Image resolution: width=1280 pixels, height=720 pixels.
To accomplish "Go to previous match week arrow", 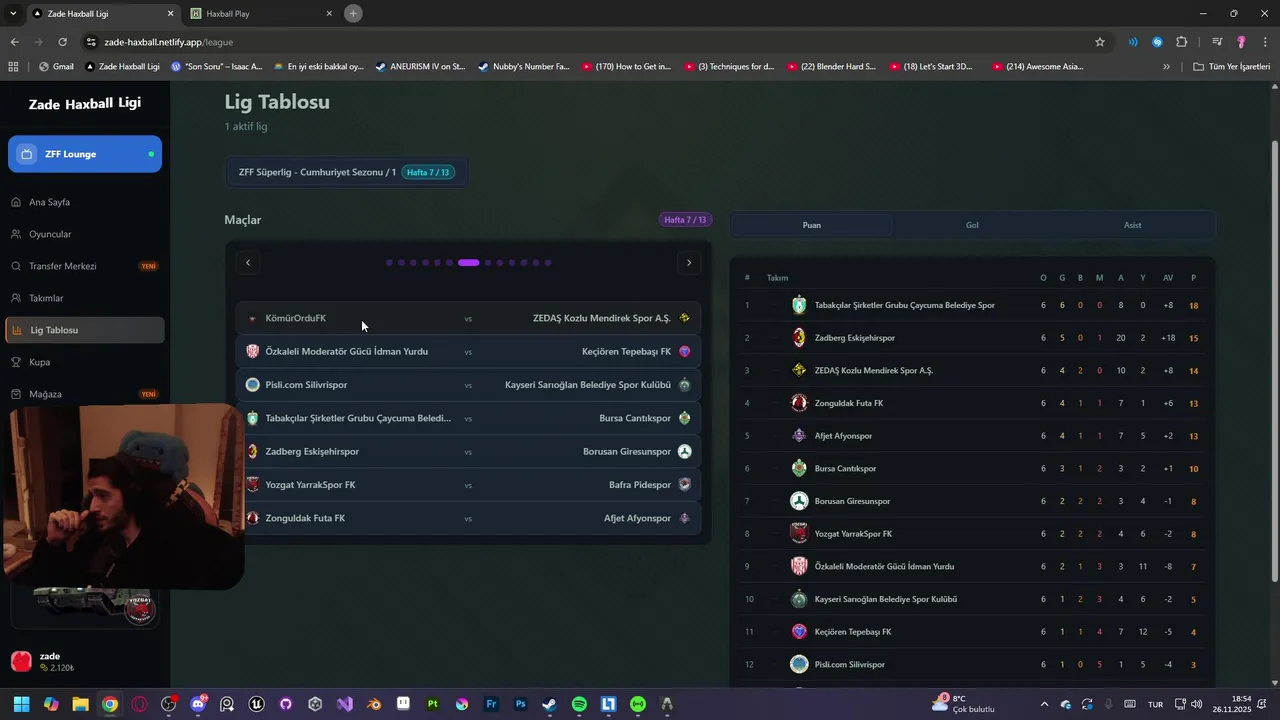I will 248,263.
